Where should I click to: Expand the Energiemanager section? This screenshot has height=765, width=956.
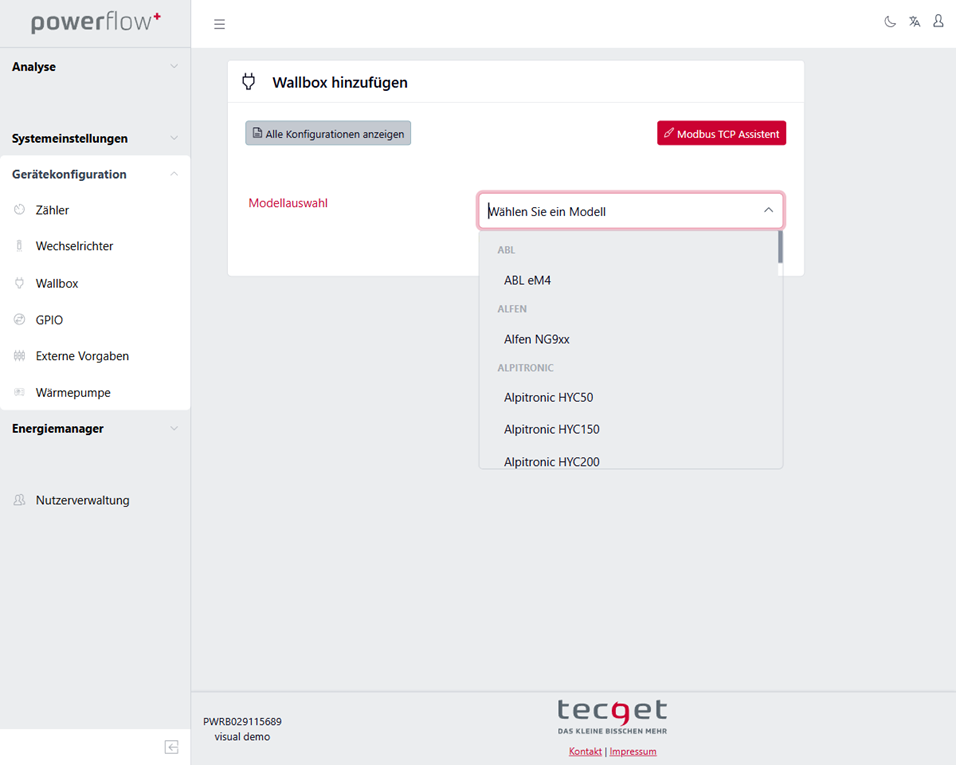click(95, 429)
